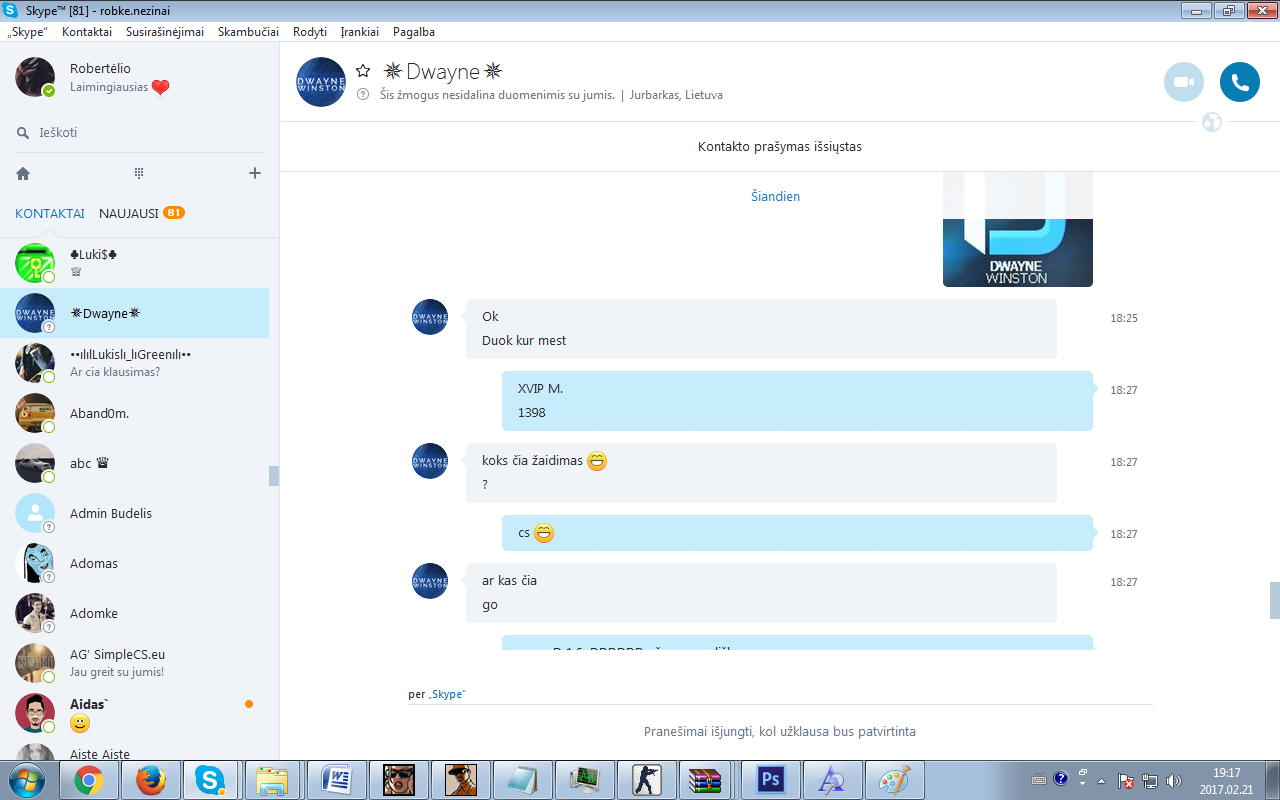Screen dimensions: 1280x800
Task: Open the dial pad icon
Action: click(x=139, y=173)
